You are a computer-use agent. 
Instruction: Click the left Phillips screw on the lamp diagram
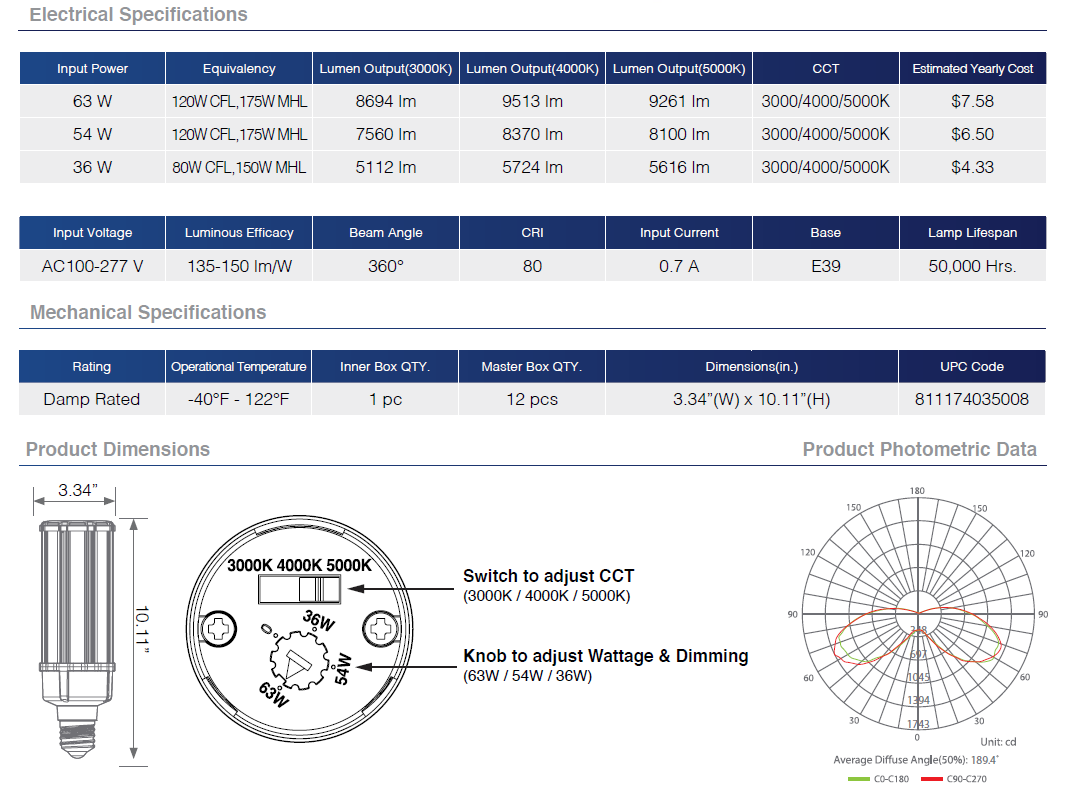218,629
